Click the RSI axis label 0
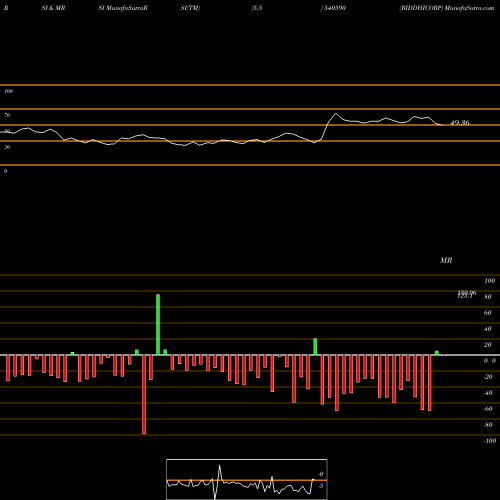Image resolution: width=500 pixels, height=500 pixels. (5, 171)
